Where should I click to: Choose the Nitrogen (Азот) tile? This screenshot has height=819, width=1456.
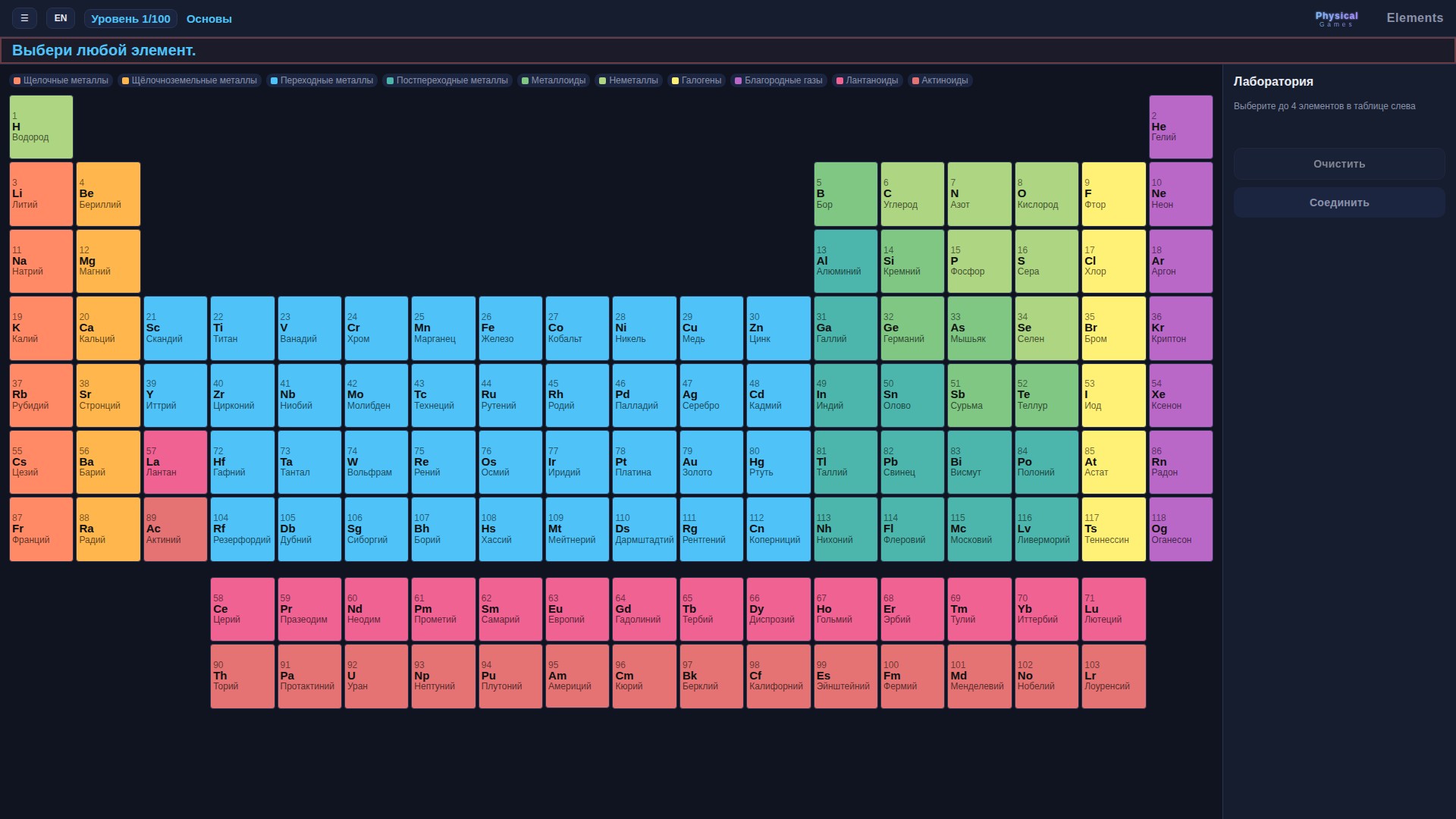980,194
